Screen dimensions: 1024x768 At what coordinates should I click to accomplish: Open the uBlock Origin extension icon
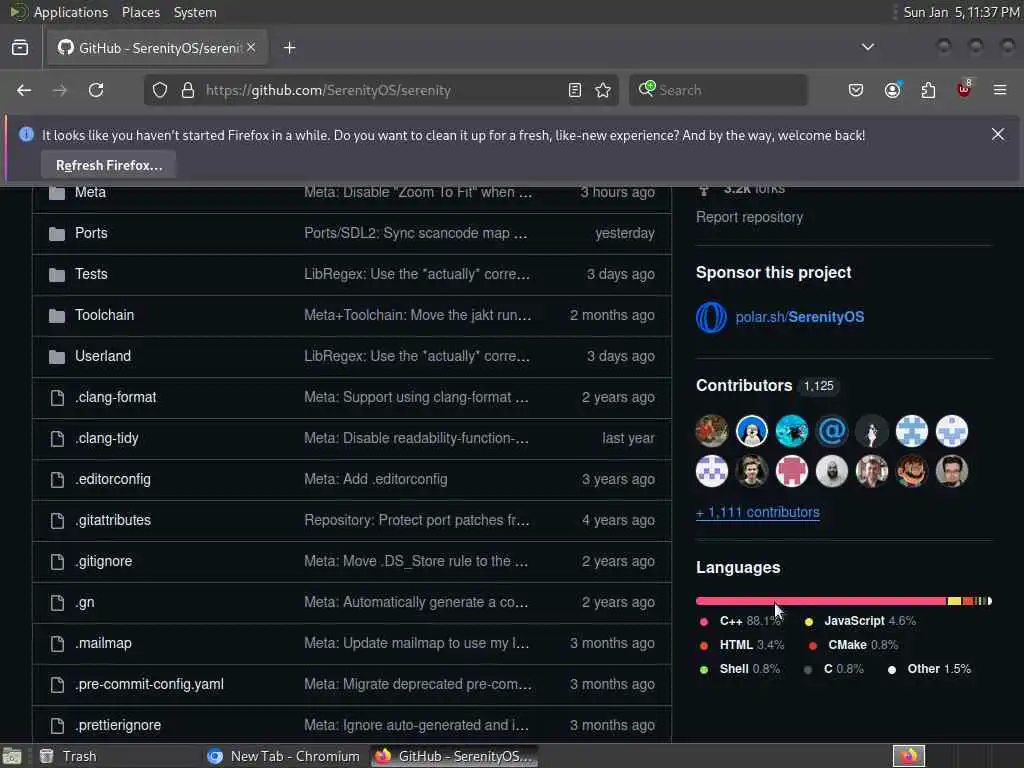pyautogui.click(x=964, y=89)
